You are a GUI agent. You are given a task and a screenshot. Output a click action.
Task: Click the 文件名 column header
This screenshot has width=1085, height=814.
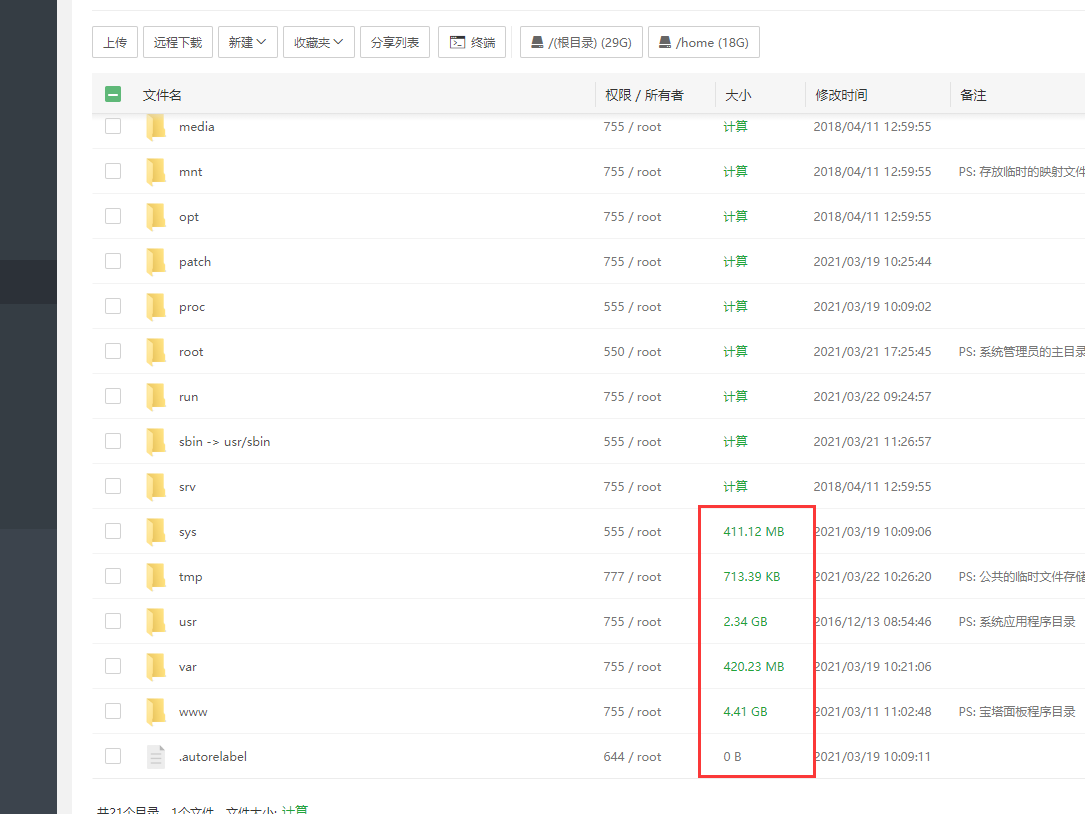pyautogui.click(x=162, y=95)
